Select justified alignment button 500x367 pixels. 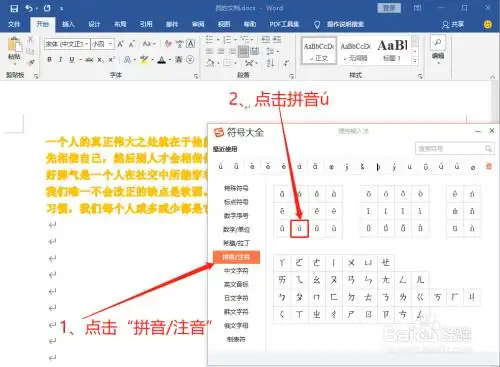[x=244, y=51]
